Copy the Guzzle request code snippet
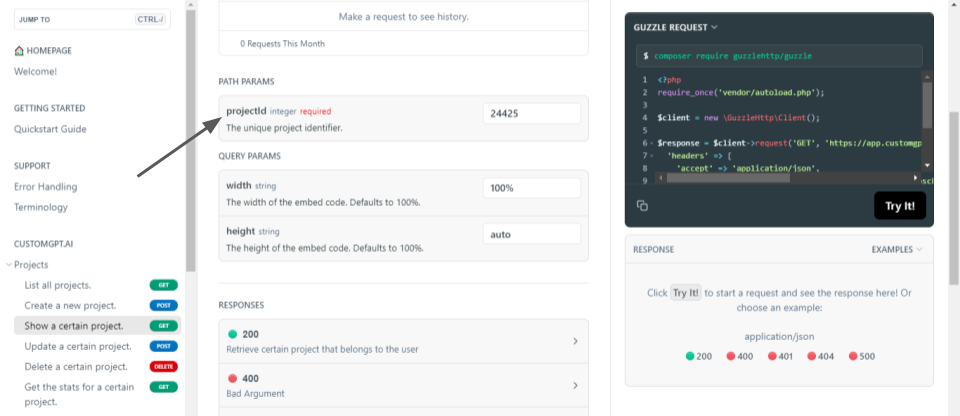Screen dimensions: 960x416 [x=642, y=206]
